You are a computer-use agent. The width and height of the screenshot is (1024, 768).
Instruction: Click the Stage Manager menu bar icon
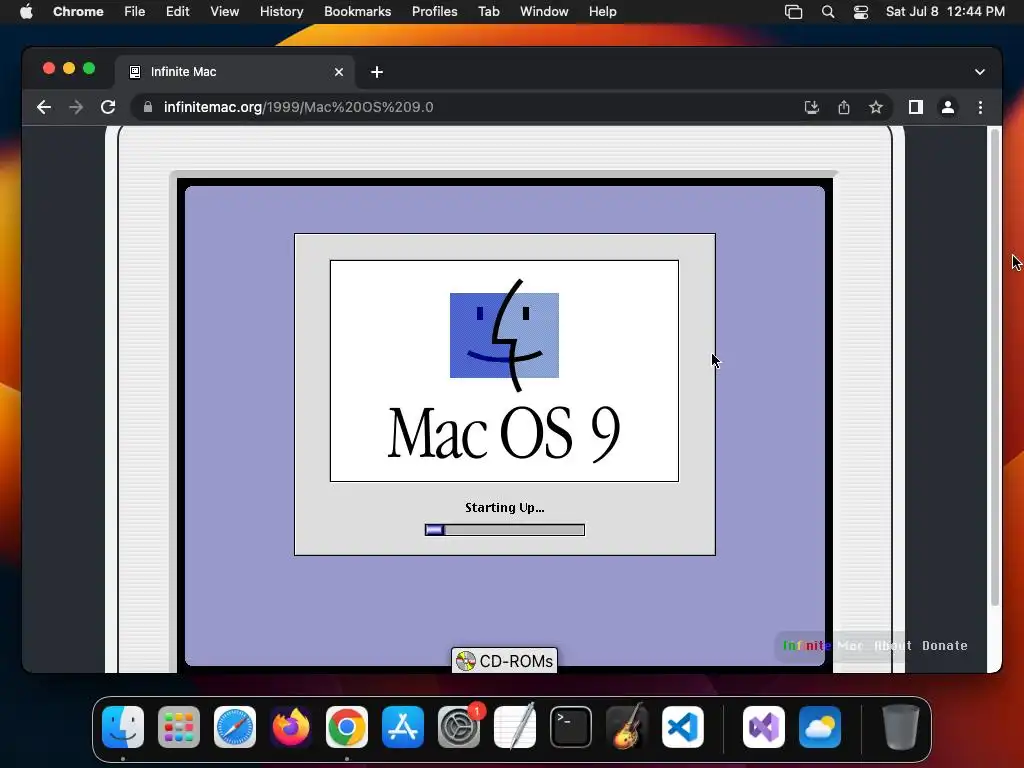pos(793,12)
